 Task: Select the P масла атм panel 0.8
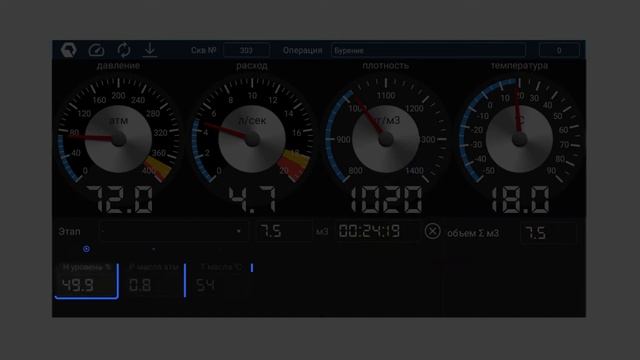[154, 280]
